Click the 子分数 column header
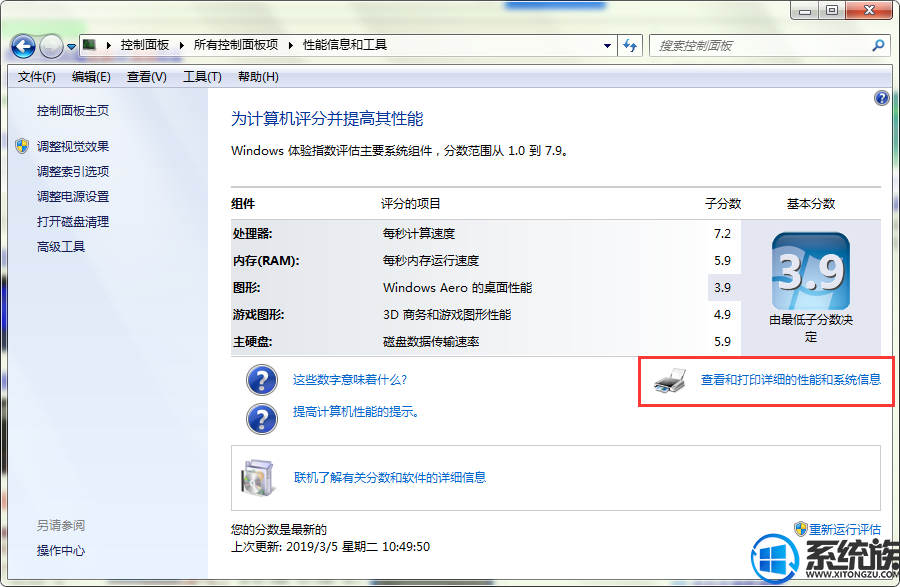The width and height of the screenshot is (900, 587). tap(723, 204)
